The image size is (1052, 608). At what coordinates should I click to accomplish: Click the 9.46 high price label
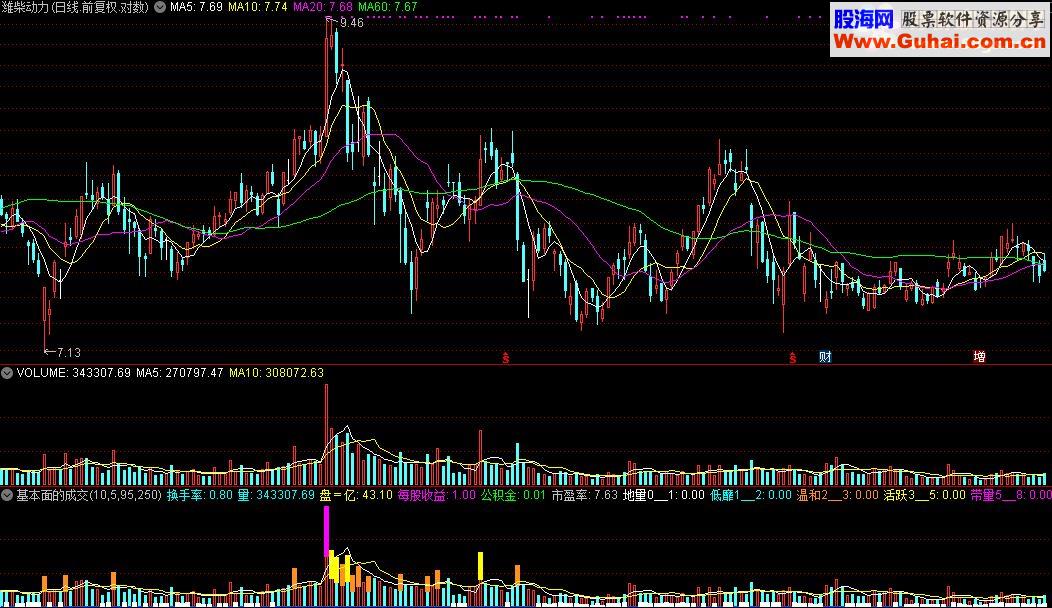tap(352, 23)
